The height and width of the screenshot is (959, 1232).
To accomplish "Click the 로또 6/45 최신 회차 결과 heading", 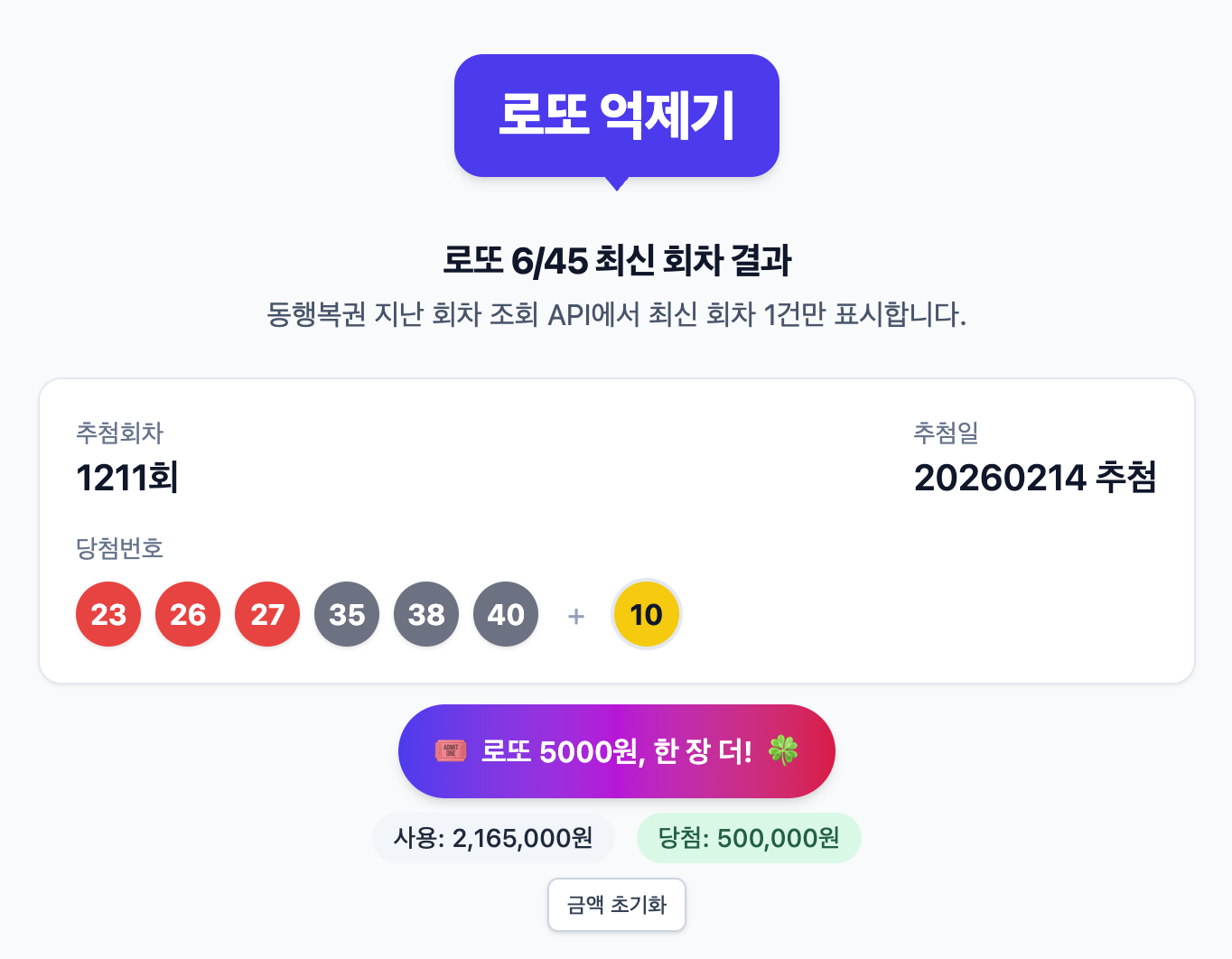I will 616,260.
